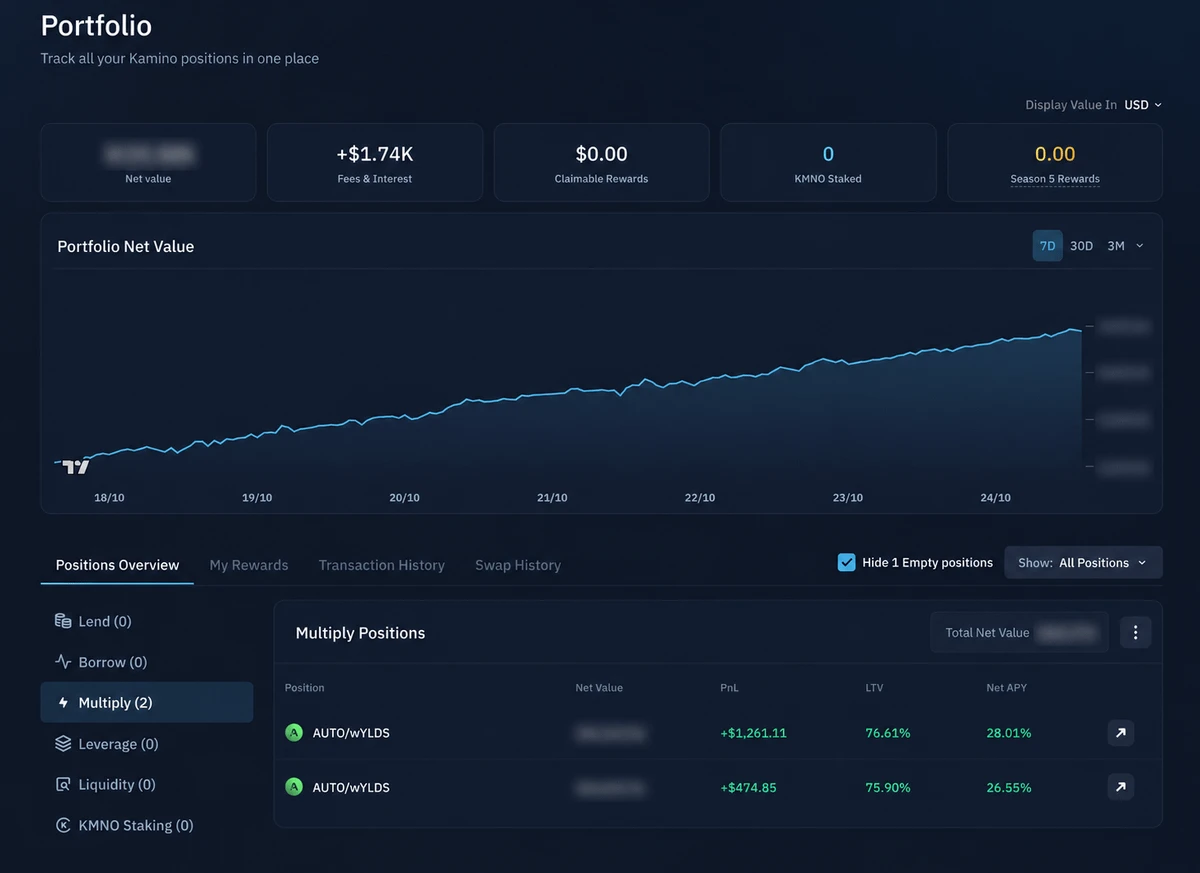Screen dimensions: 1200x873
Task: Select Multiply (2) in the sidebar
Action: (147, 703)
